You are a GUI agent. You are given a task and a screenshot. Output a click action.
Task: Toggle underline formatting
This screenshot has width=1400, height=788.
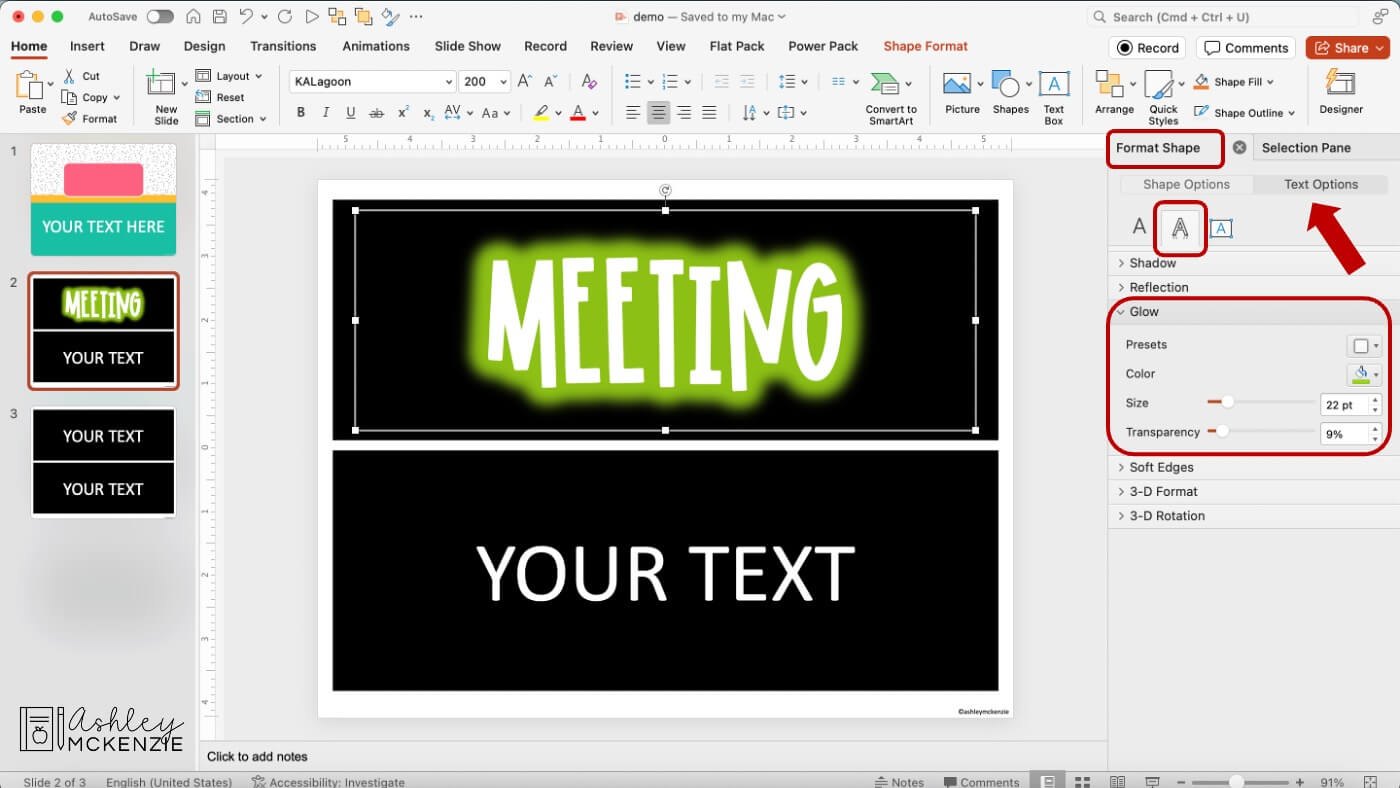point(349,112)
